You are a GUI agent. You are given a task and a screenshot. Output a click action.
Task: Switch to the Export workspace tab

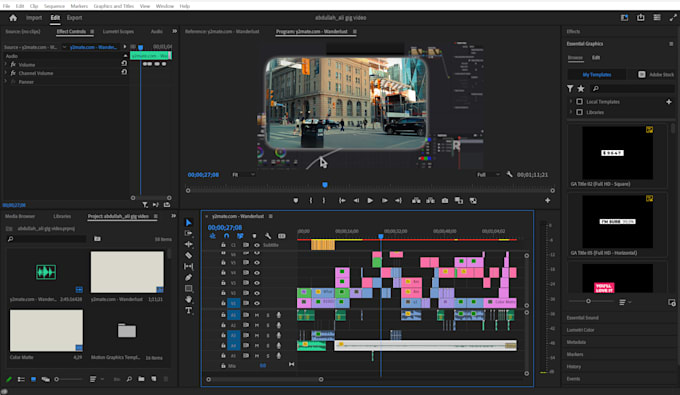click(x=74, y=18)
